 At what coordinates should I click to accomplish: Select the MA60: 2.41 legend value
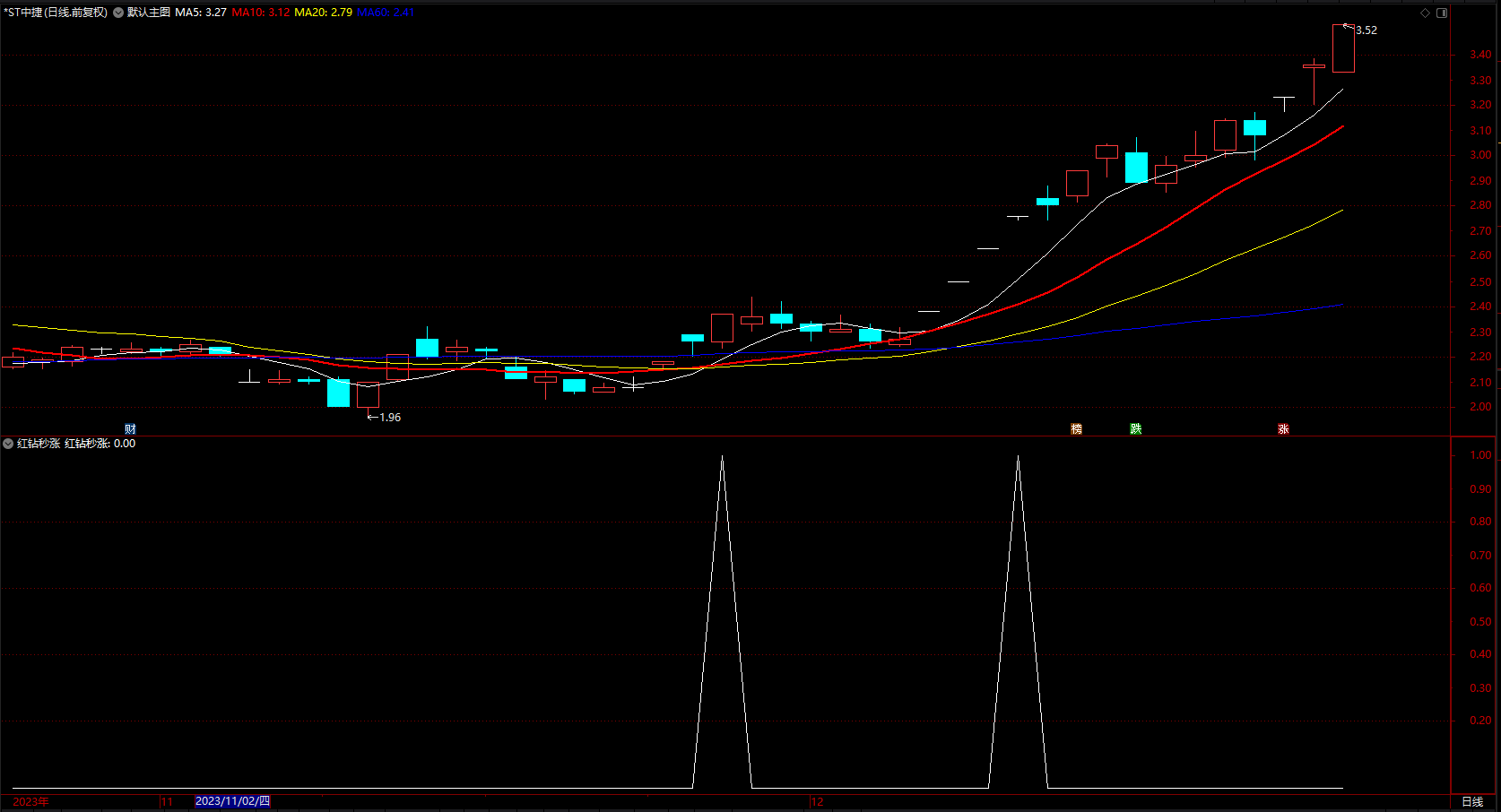point(386,13)
